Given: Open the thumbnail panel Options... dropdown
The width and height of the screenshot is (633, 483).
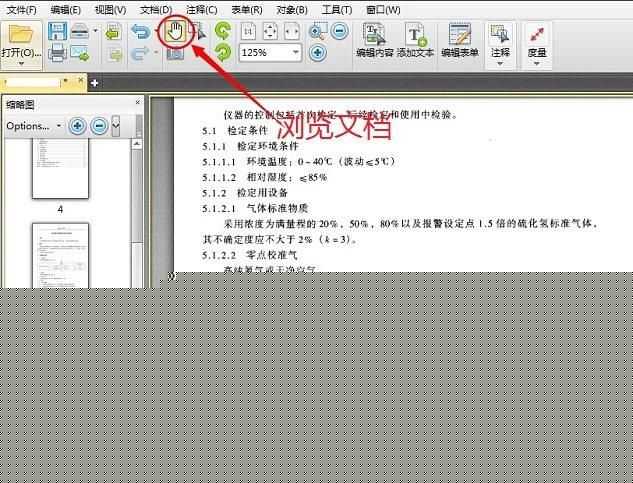Looking at the screenshot, I should click(x=34, y=126).
